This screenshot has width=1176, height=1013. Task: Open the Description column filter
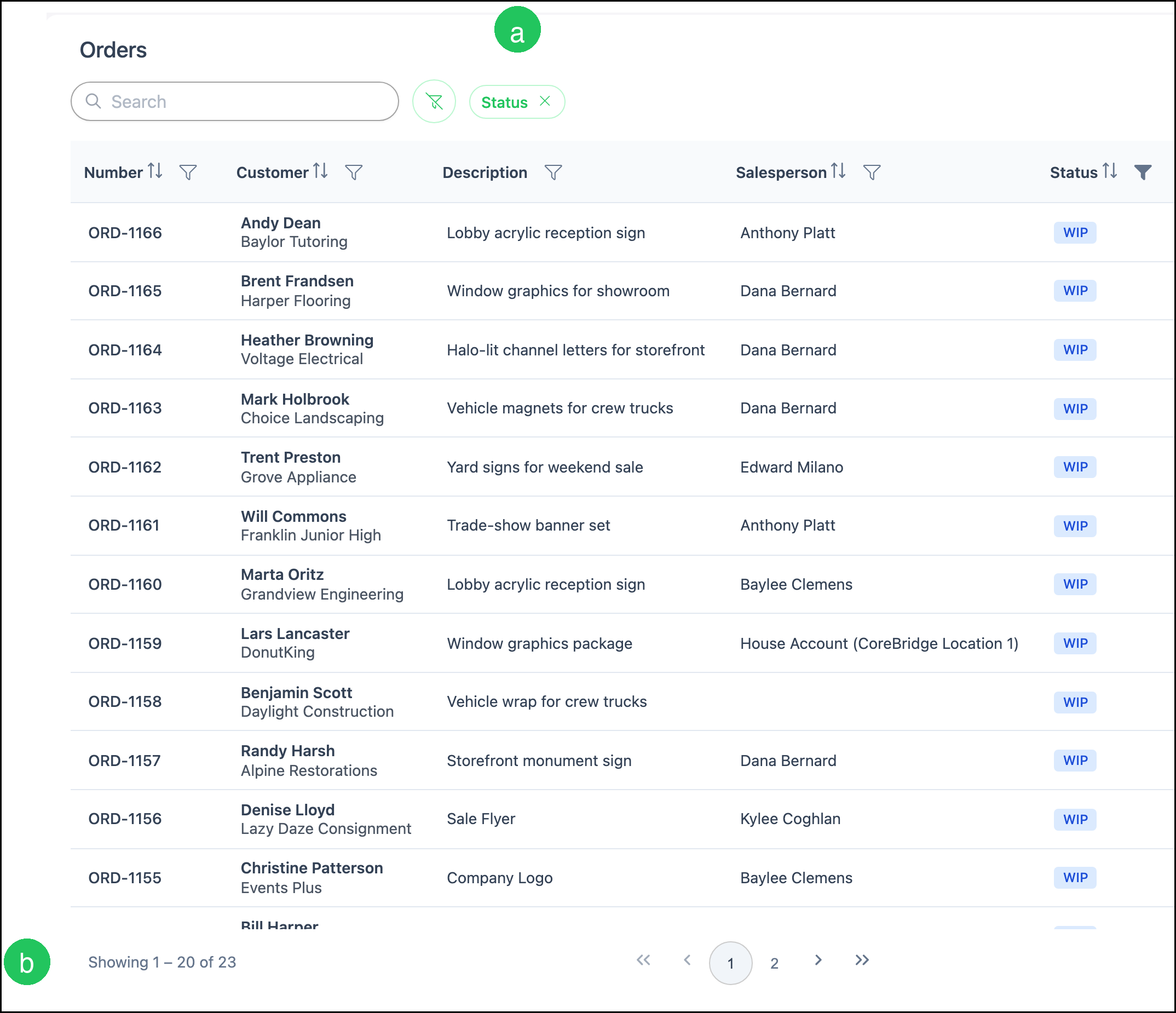click(553, 172)
